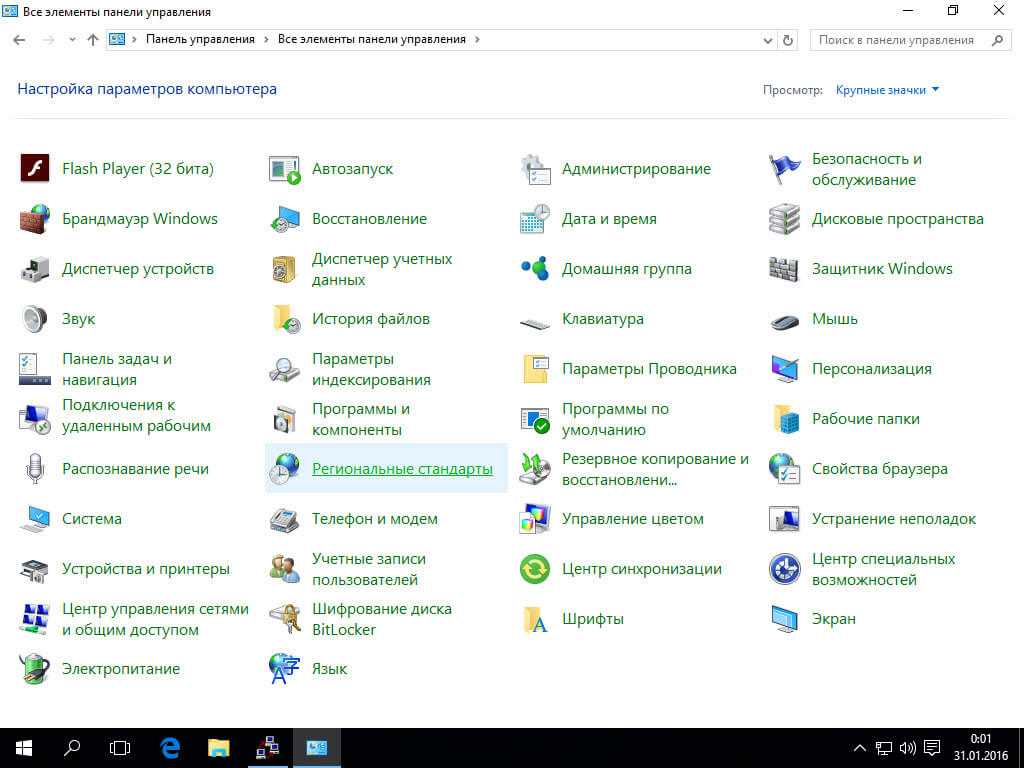This screenshot has height=768, width=1024.
Task: Open the recent locations dropdown near navigation arrows
Action: (x=72, y=40)
